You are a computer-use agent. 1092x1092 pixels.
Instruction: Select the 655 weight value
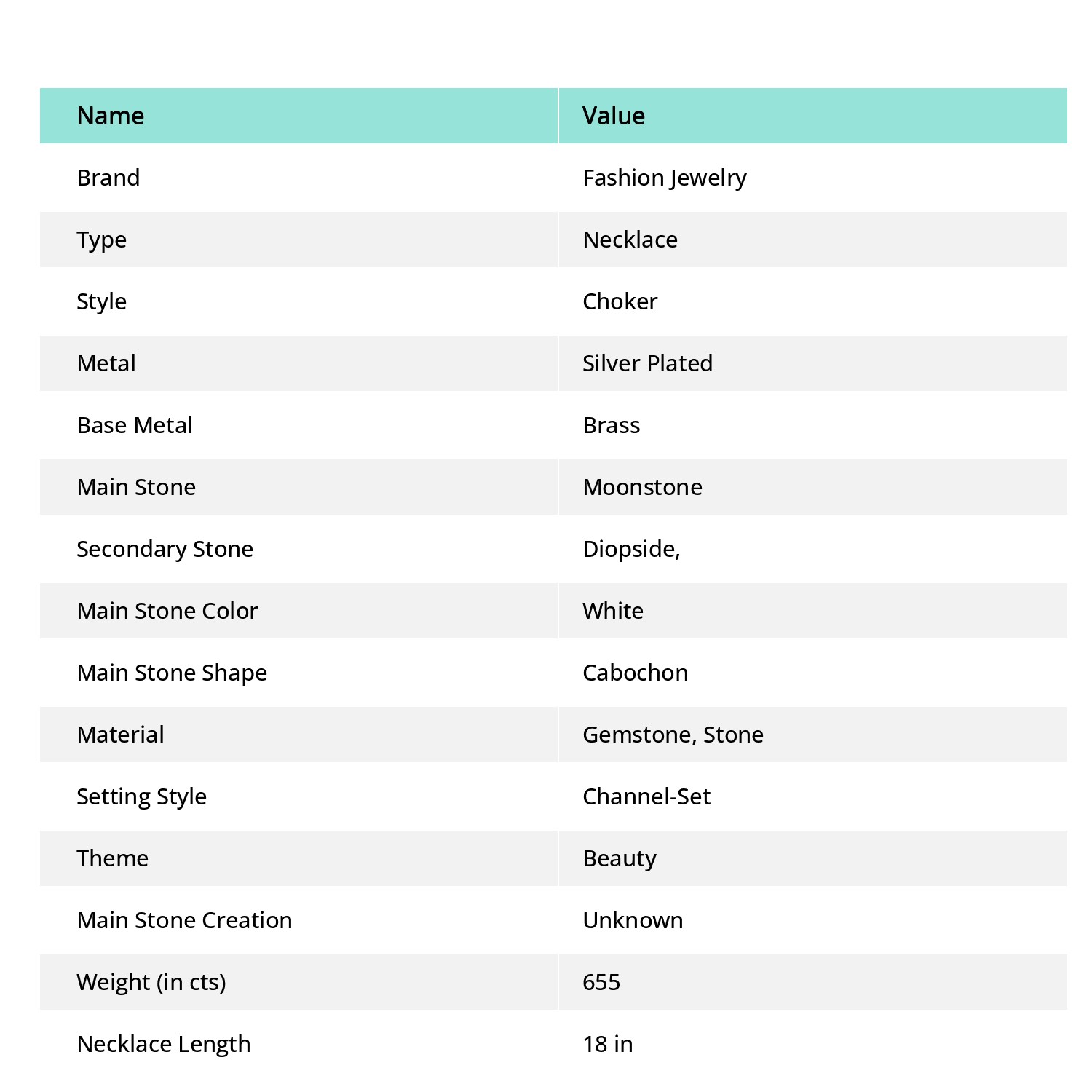pos(601,982)
